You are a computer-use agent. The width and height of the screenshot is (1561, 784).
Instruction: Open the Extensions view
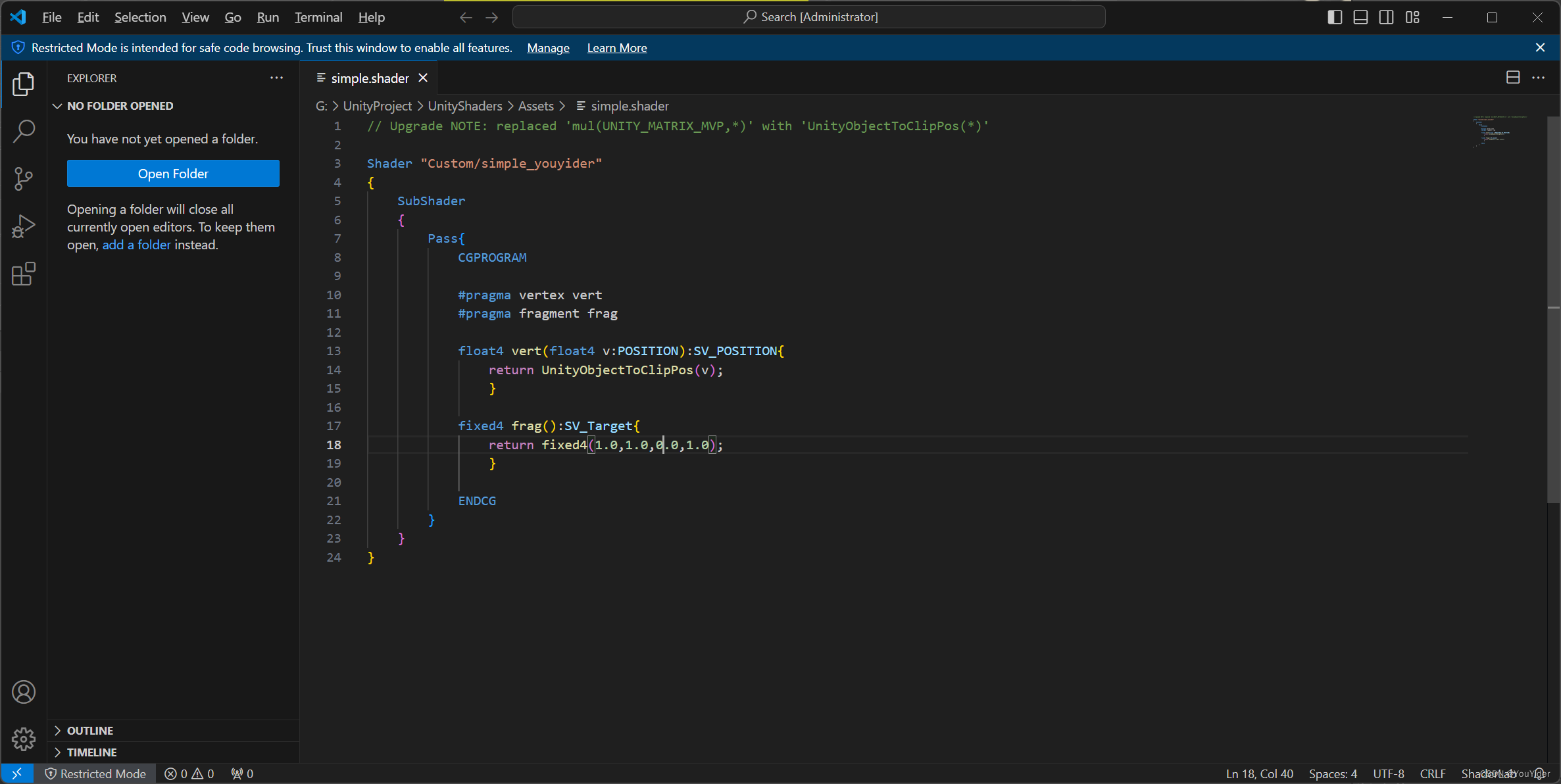tap(24, 274)
